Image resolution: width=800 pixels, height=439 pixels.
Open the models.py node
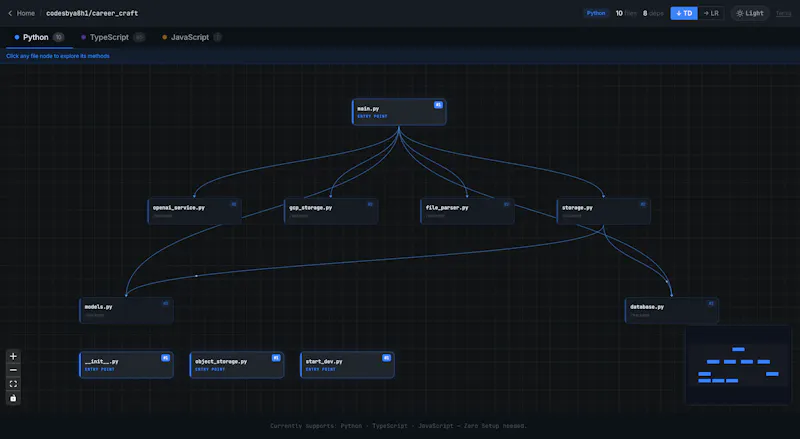click(x=126, y=310)
